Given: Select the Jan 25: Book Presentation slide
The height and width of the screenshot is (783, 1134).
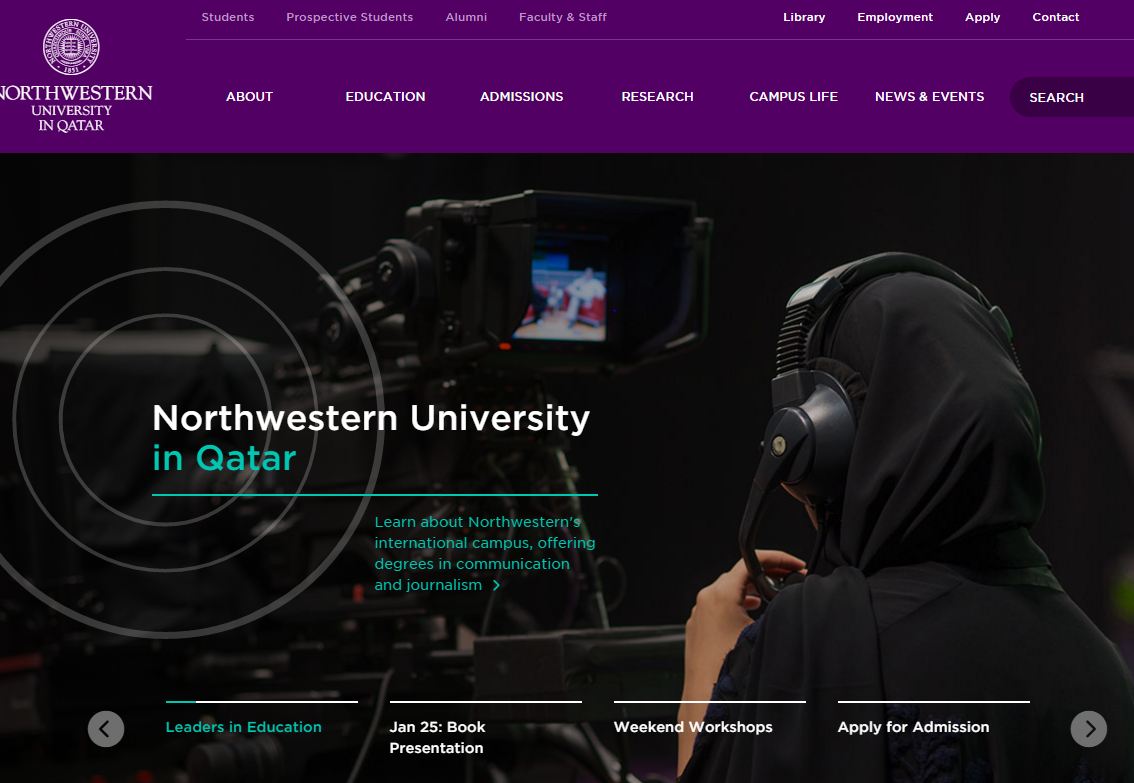Looking at the screenshot, I should [438, 737].
